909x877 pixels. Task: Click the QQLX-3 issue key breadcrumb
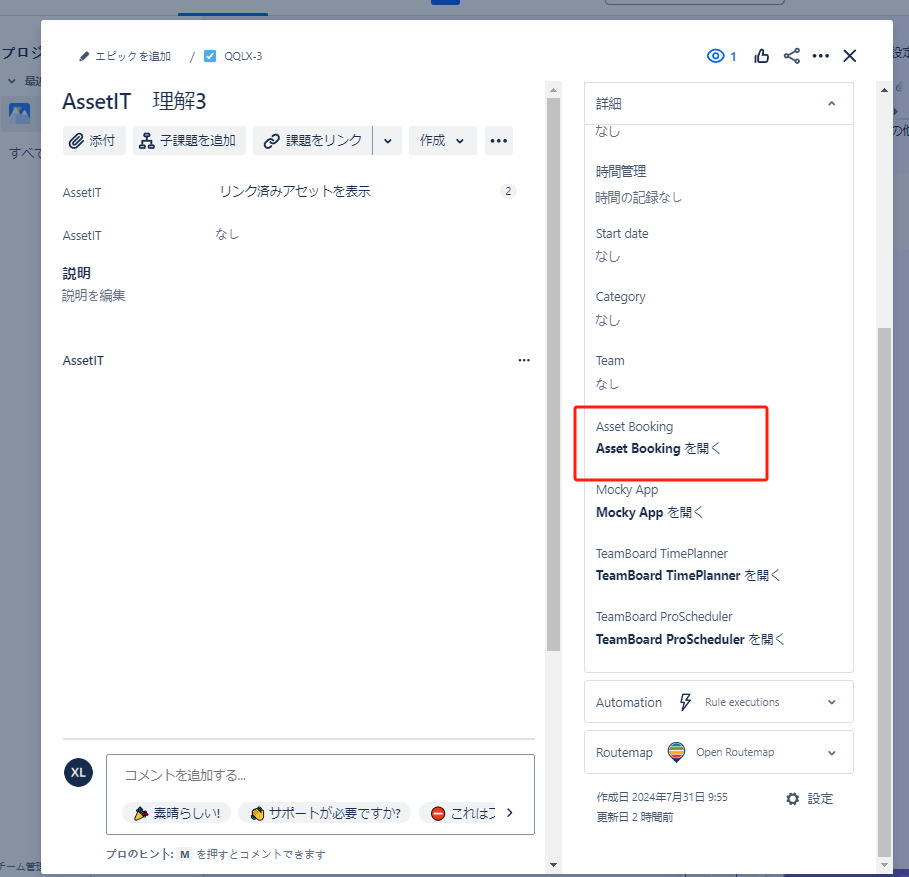point(242,57)
